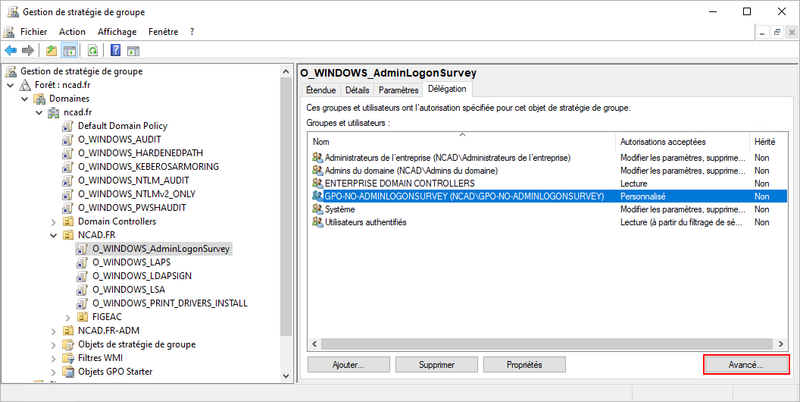Expand the Domain Controllers node
Image resolution: width=800 pixels, height=402 pixels.
[53, 221]
